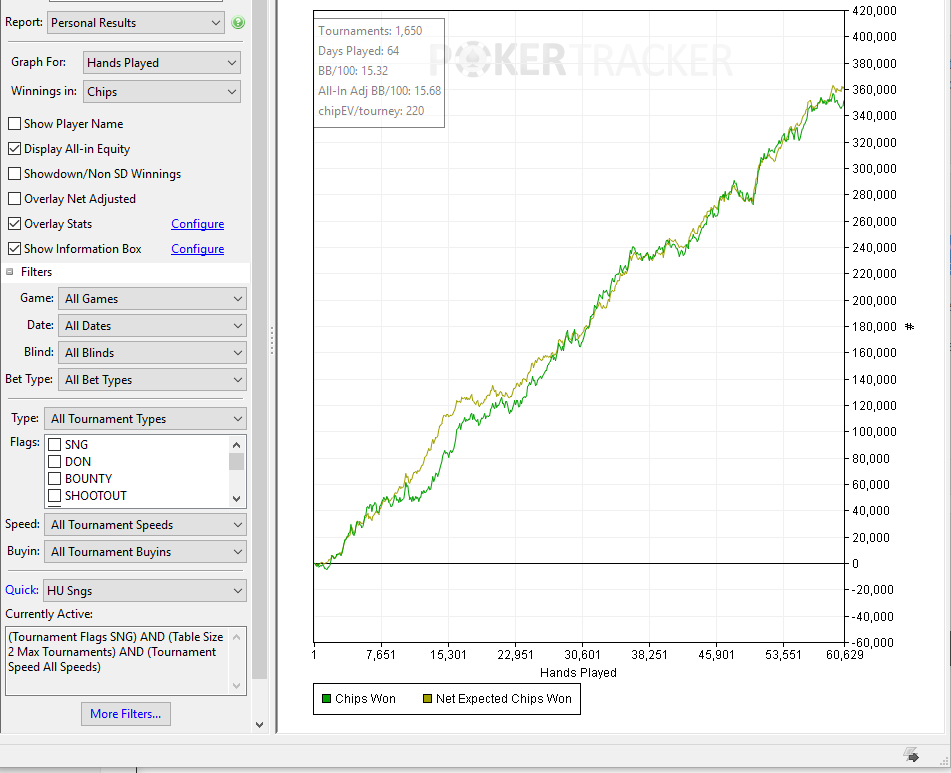Check the BOUNTY flag checkbox
Viewport: 951px width, 773px height.
(55, 478)
